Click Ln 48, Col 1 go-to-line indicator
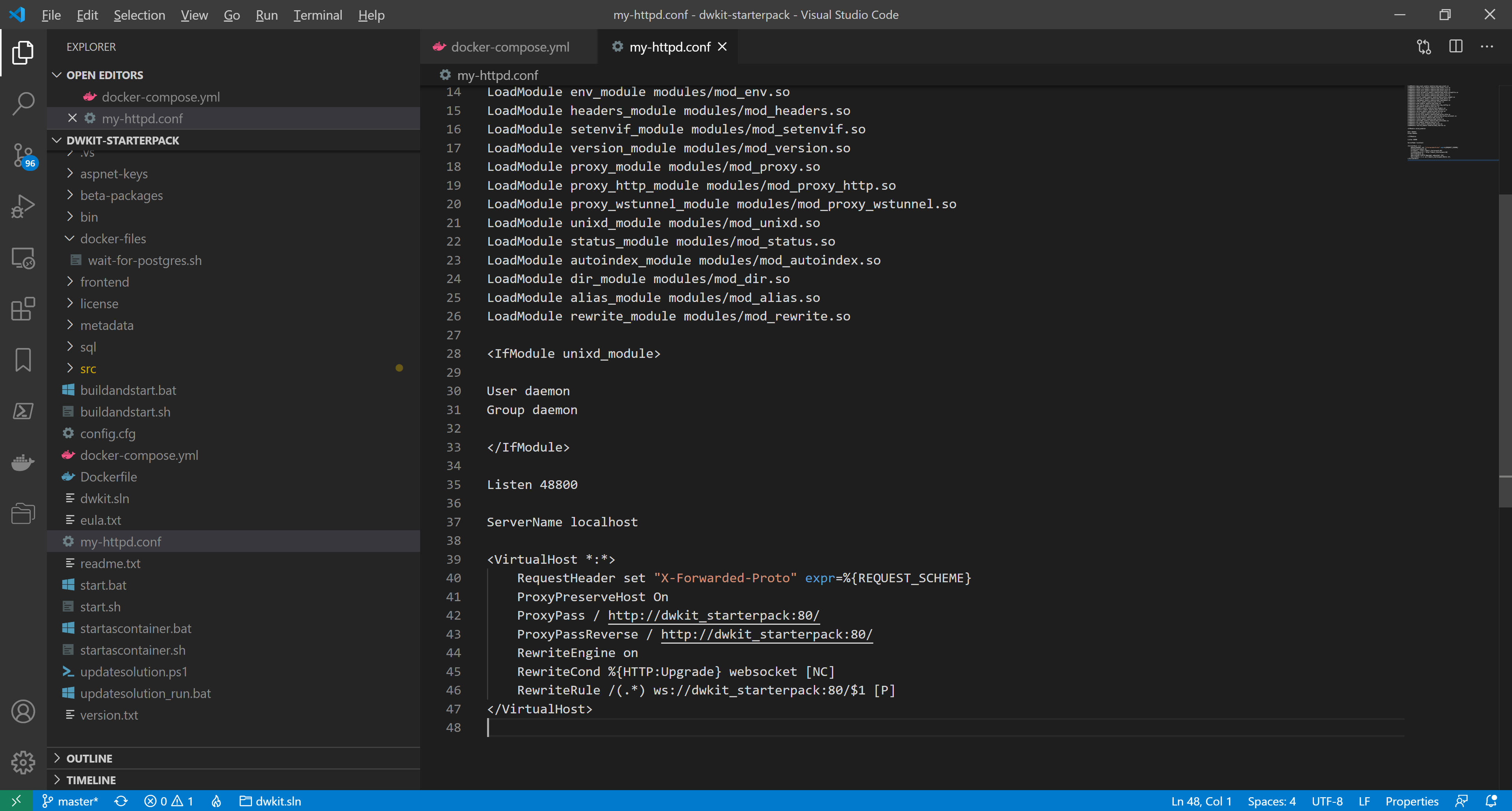Viewport: 1512px width, 811px height. click(x=1201, y=801)
